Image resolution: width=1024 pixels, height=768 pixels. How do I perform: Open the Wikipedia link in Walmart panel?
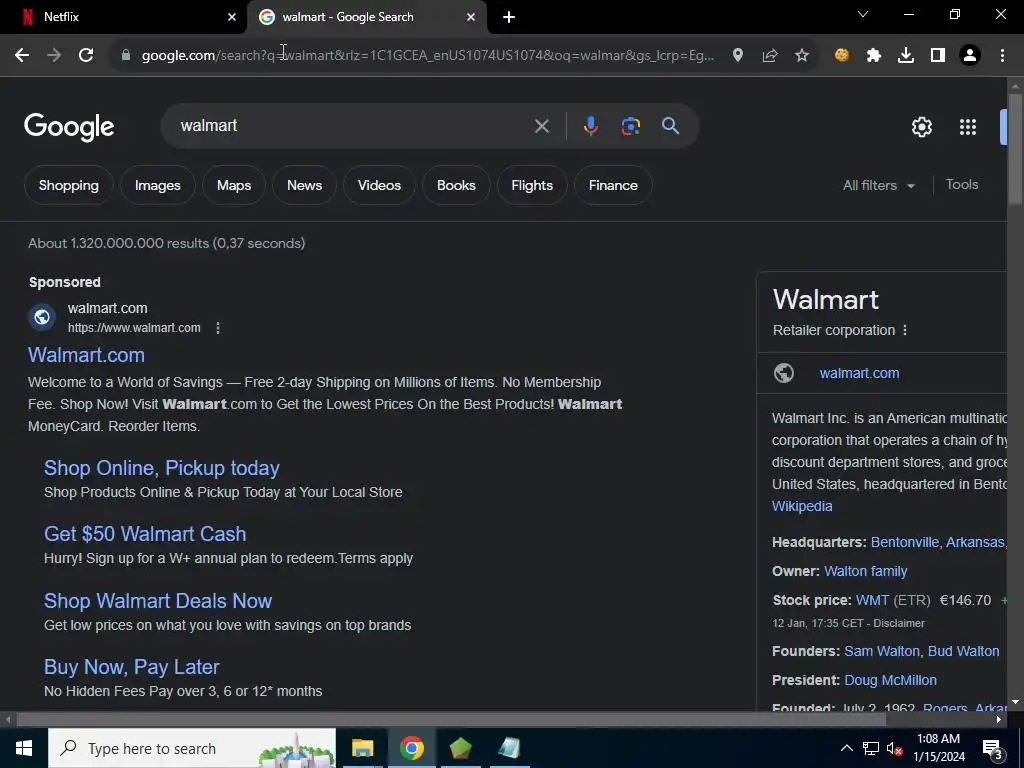click(x=802, y=507)
